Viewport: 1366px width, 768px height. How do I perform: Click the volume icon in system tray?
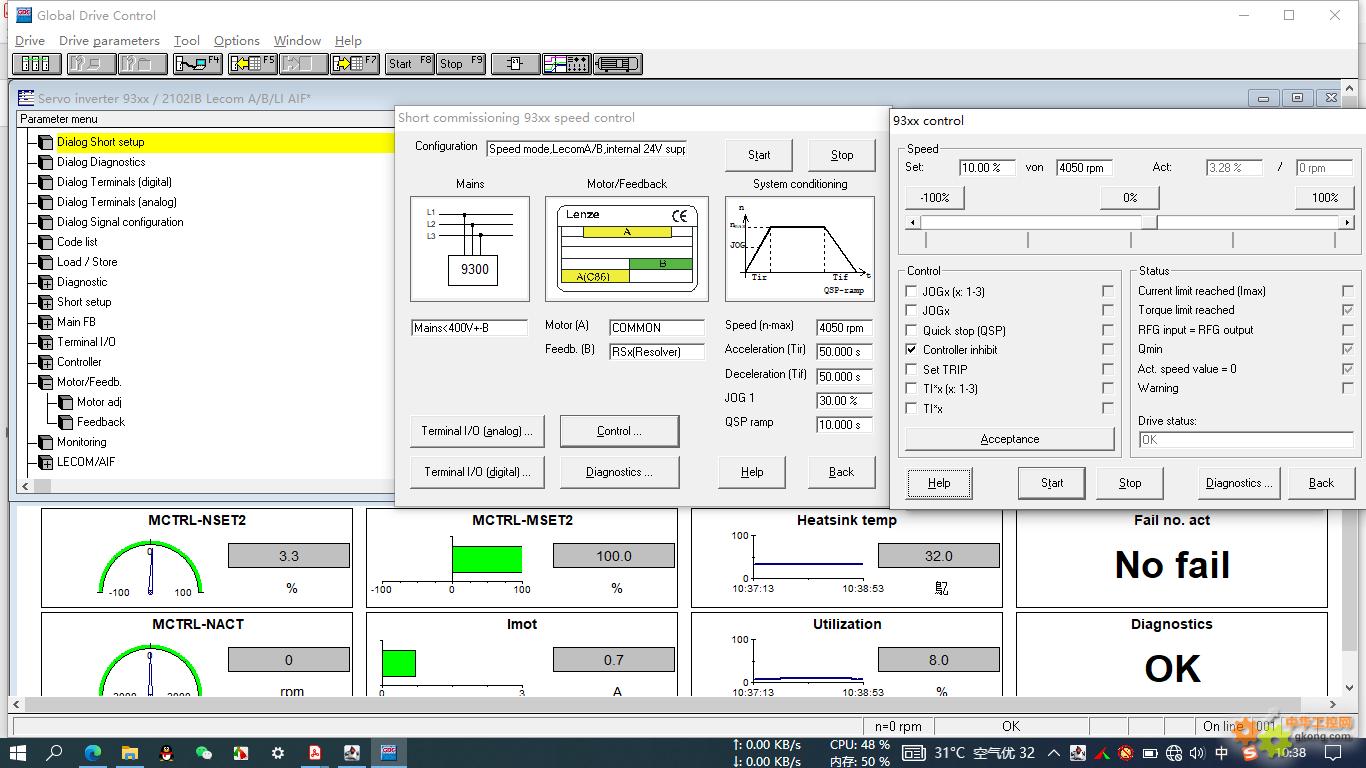[x=1198, y=753]
